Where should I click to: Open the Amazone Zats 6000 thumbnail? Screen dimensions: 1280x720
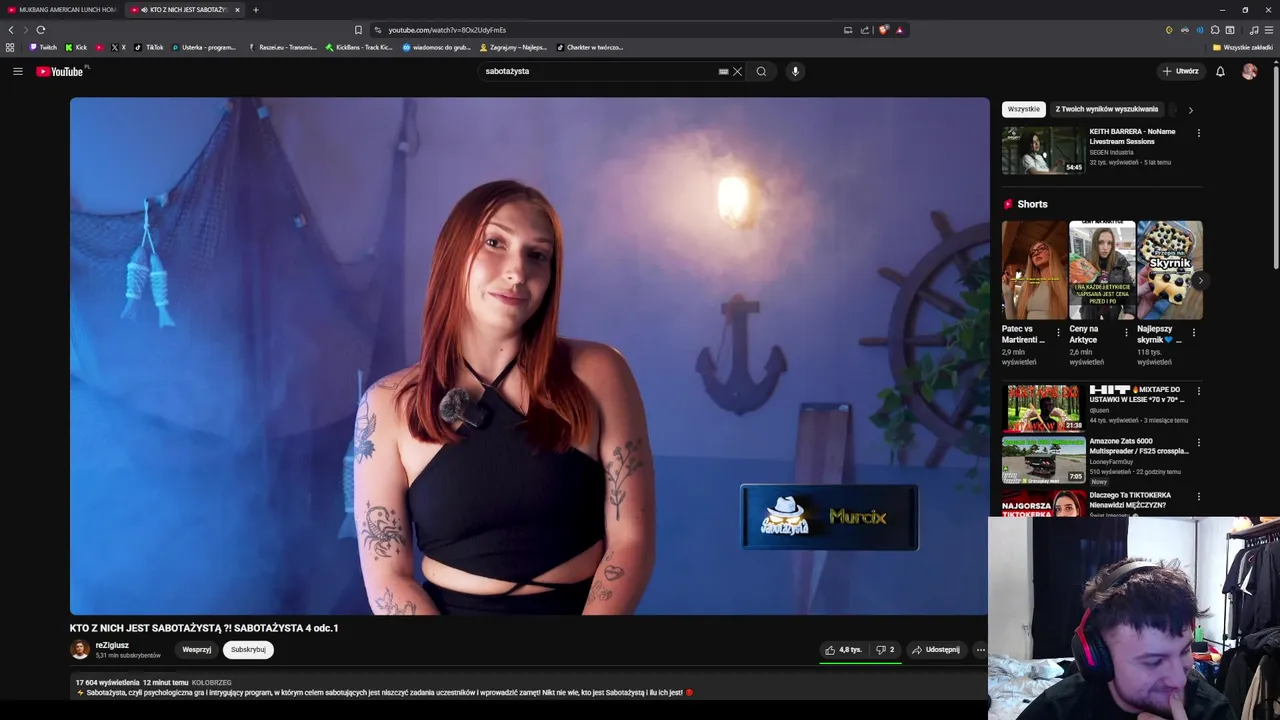(1043, 460)
